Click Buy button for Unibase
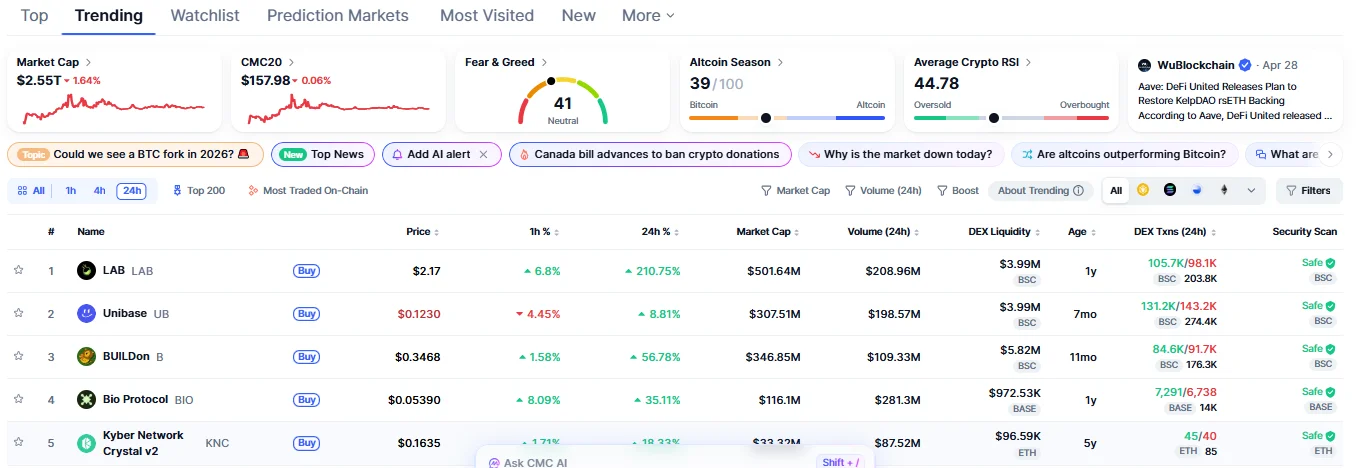 [306, 314]
